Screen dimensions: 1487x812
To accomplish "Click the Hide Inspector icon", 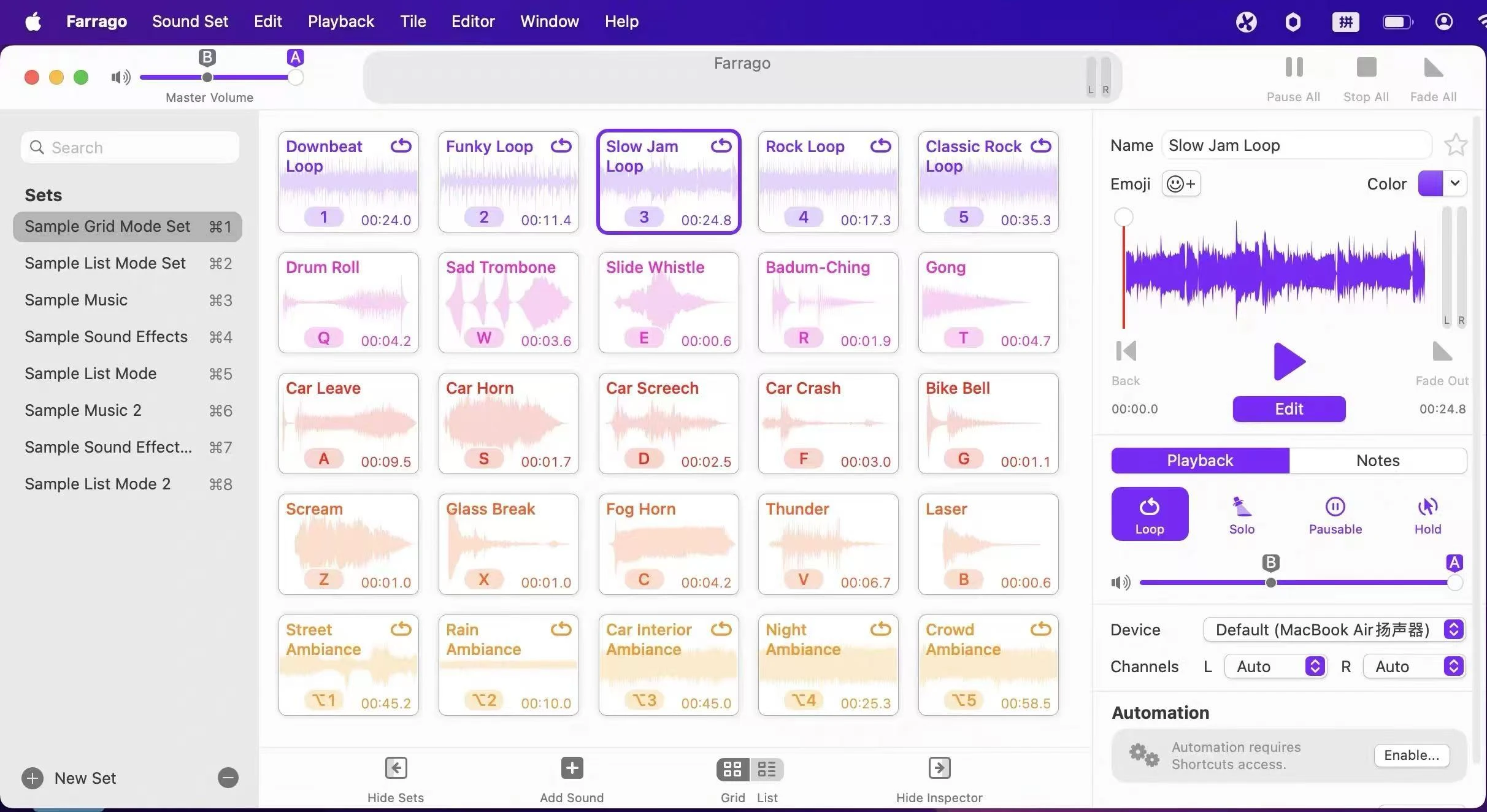I will point(939,768).
